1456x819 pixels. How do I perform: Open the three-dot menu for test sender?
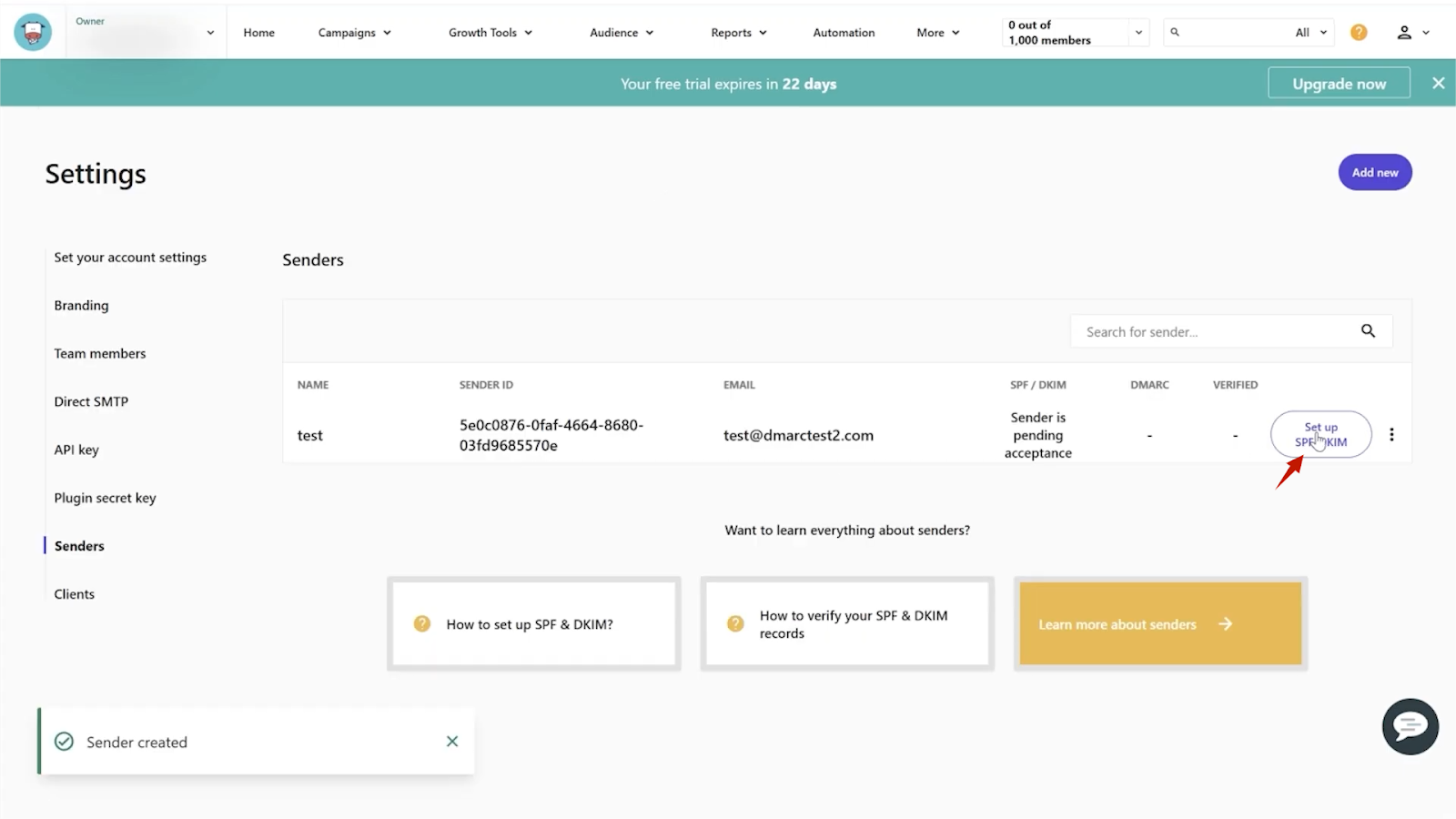1391,435
